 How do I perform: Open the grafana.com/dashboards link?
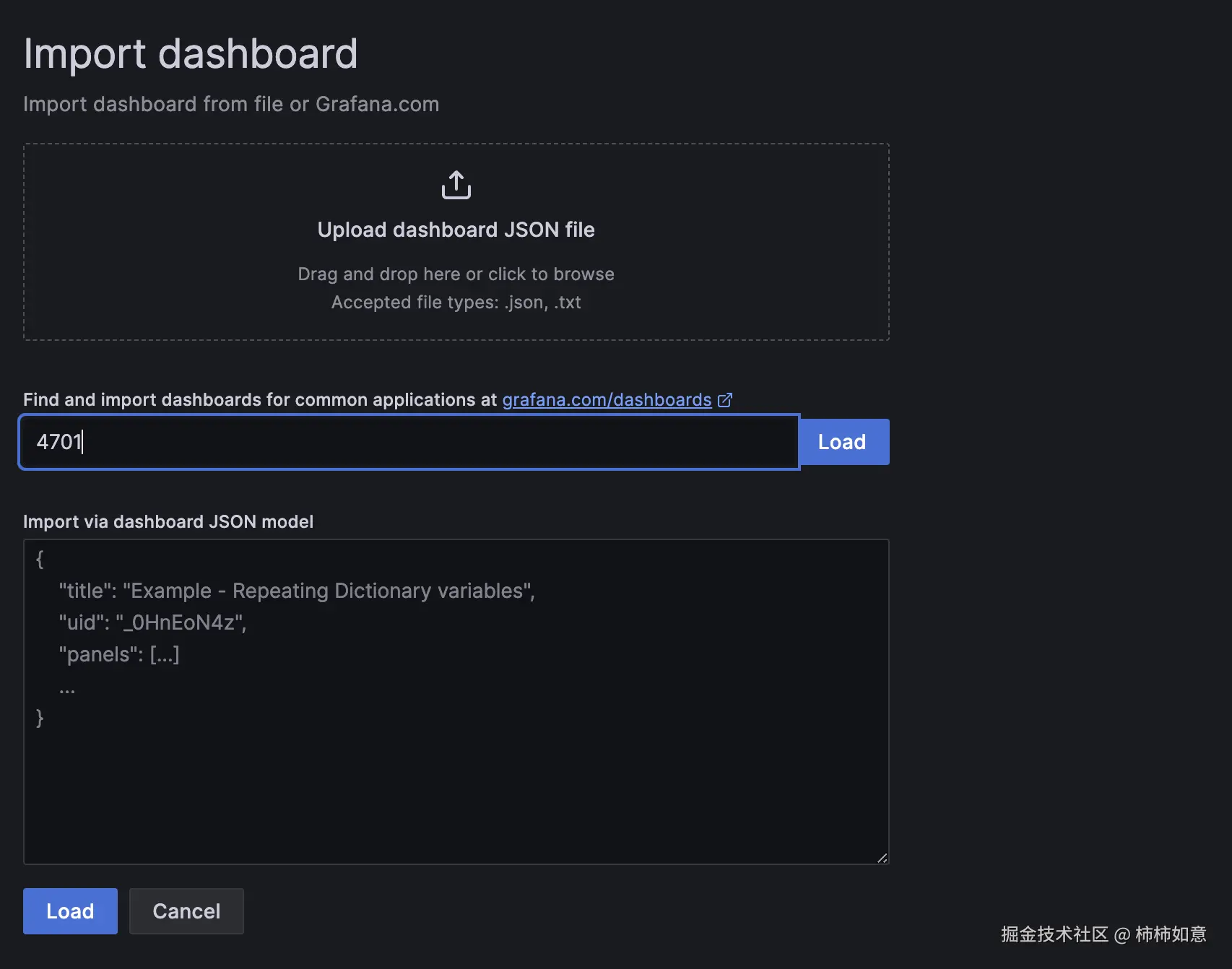click(x=607, y=399)
